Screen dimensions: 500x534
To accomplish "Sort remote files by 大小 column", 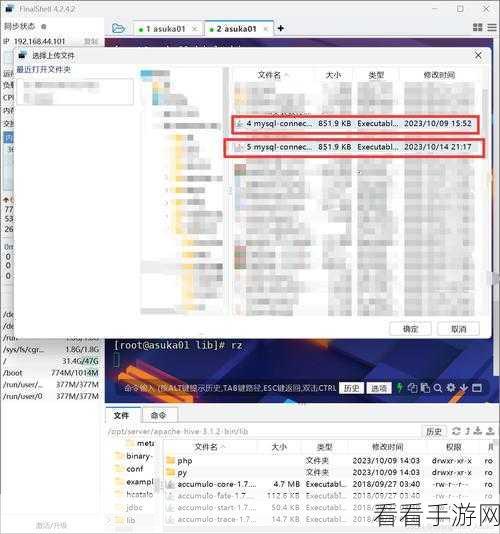I will coord(279,446).
